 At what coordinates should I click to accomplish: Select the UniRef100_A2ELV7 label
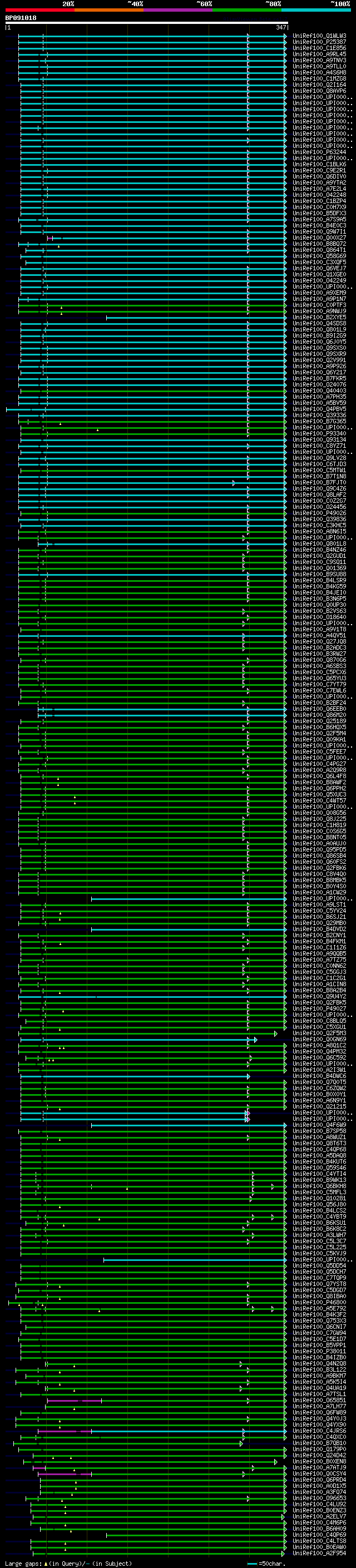pos(319,1516)
